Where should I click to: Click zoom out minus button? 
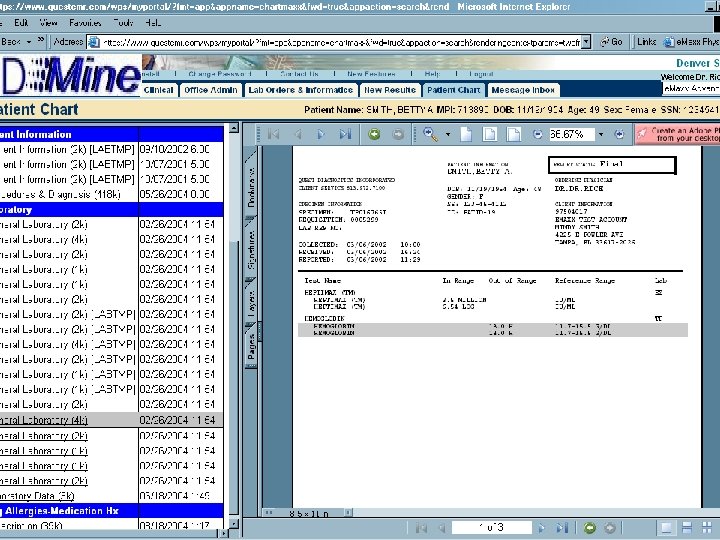[x=537, y=134]
